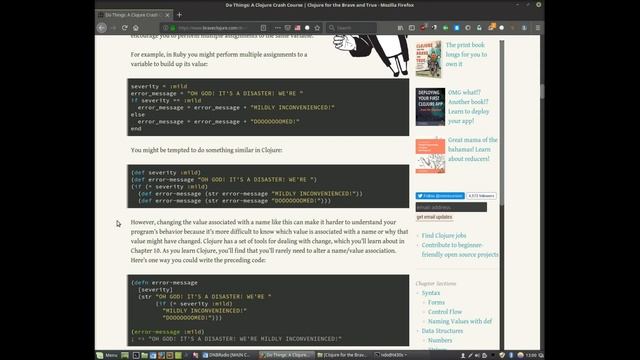Viewport: 640px width, 360px height.
Task: Switch to '[Clojure for the Brav...' taskbar window
Action: [x=344, y=355]
